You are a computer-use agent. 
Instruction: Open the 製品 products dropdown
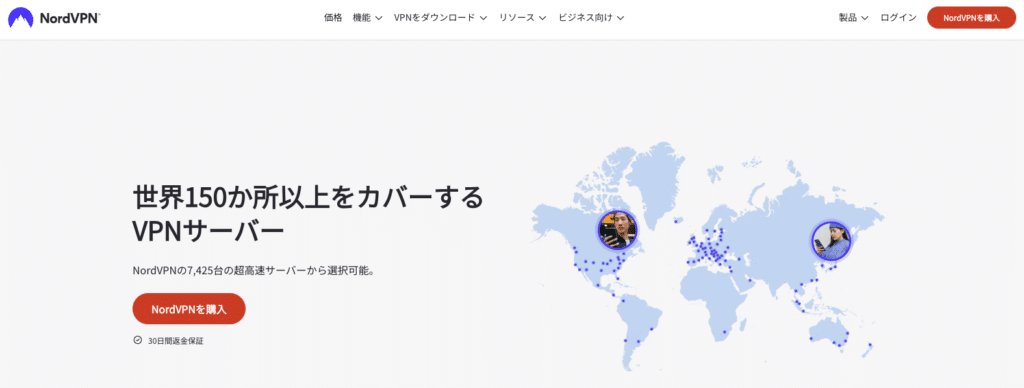click(x=853, y=18)
